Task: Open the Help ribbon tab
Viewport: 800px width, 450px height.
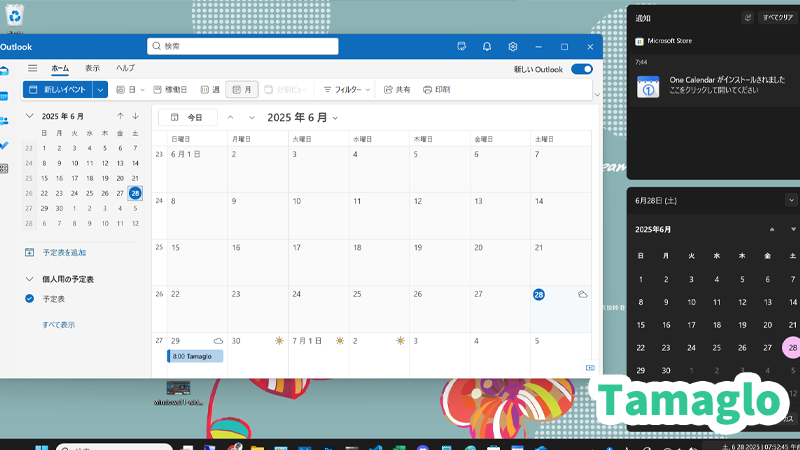Action: pos(126,68)
